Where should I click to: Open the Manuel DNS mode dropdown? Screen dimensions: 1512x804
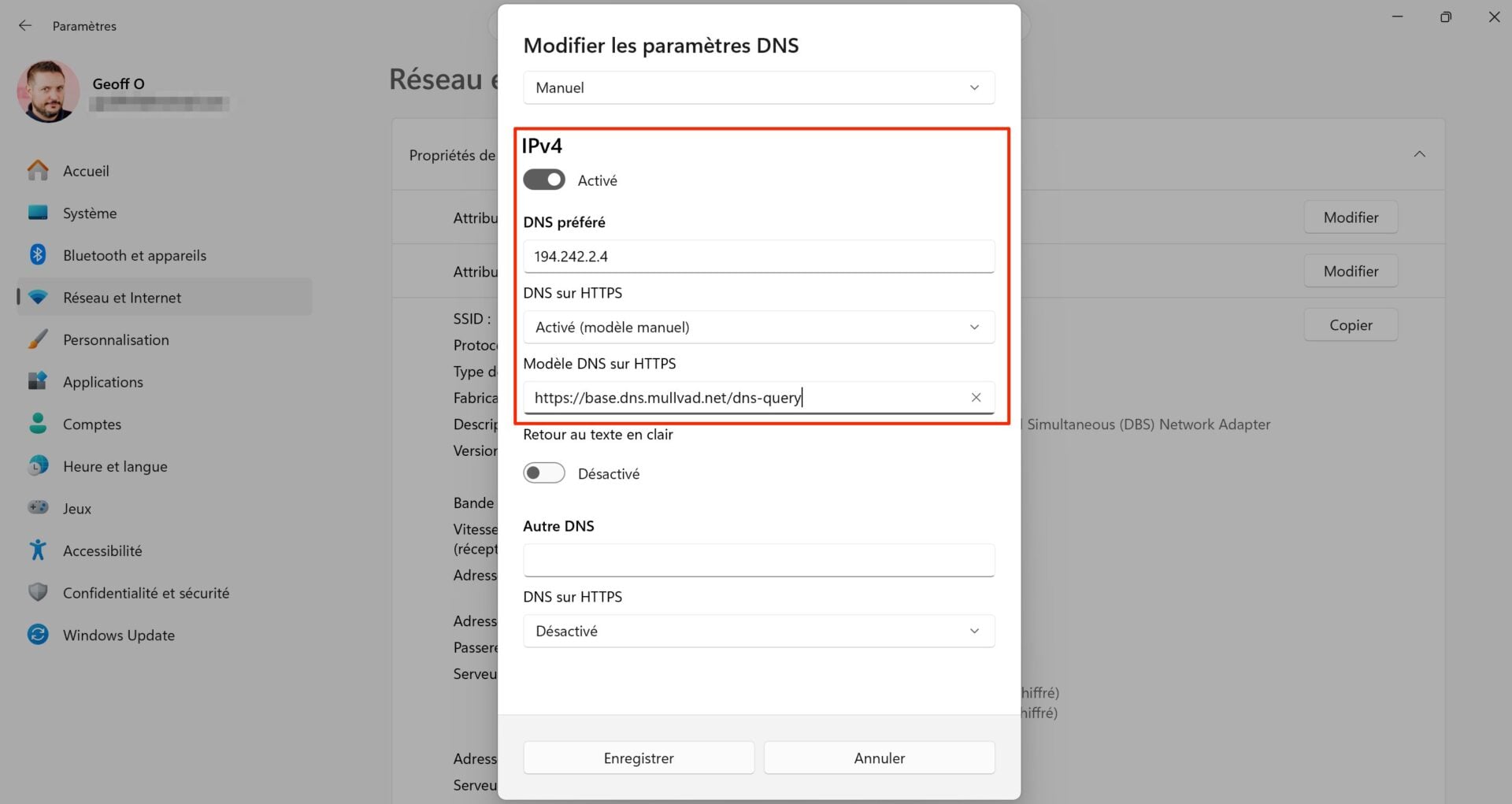[x=758, y=87]
